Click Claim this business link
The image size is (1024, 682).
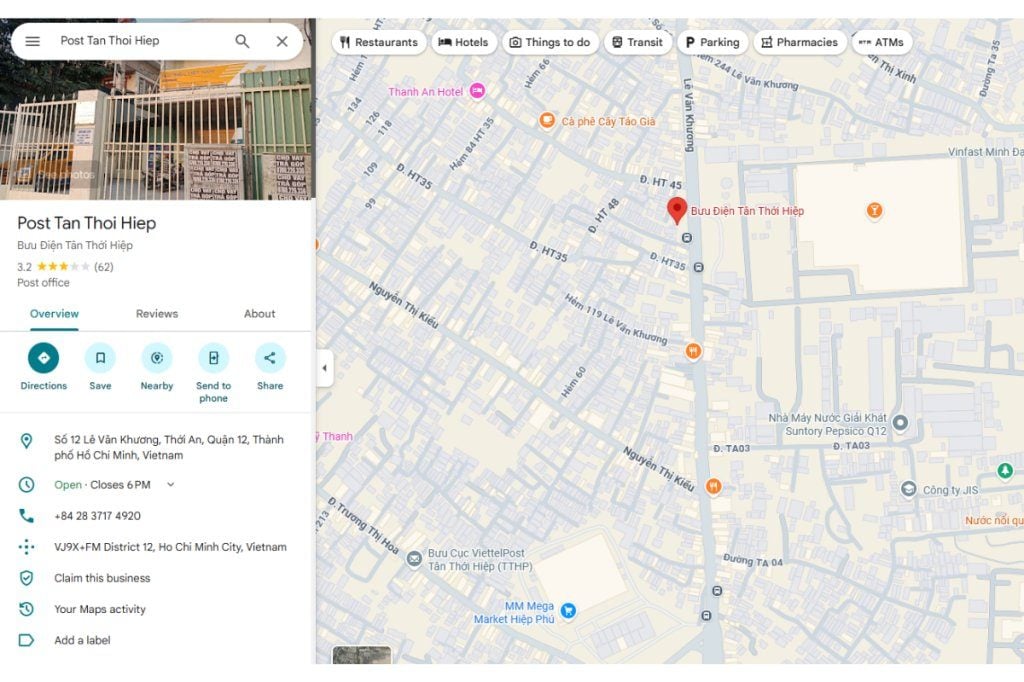(102, 578)
